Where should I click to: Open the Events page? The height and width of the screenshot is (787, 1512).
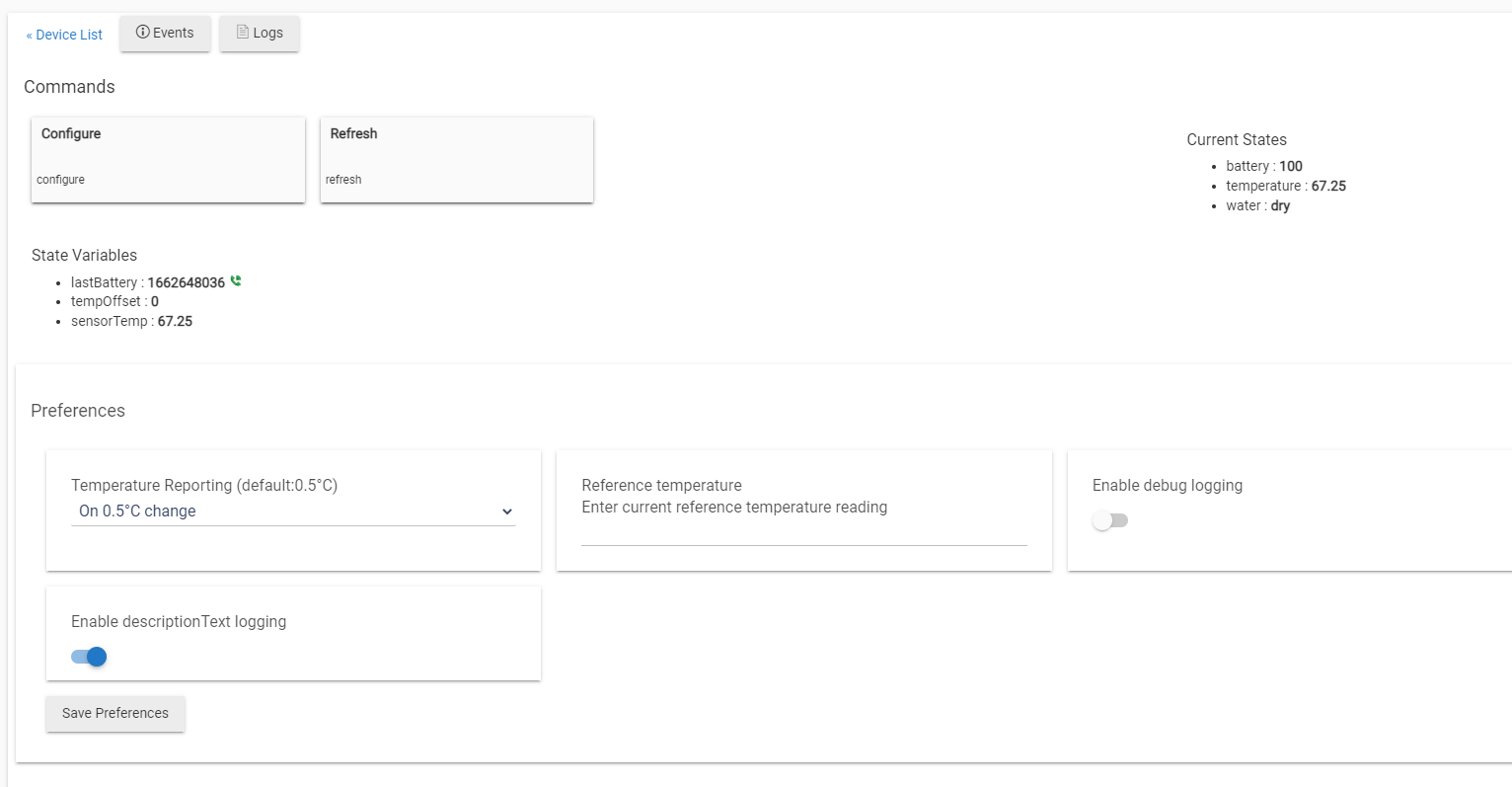point(165,34)
